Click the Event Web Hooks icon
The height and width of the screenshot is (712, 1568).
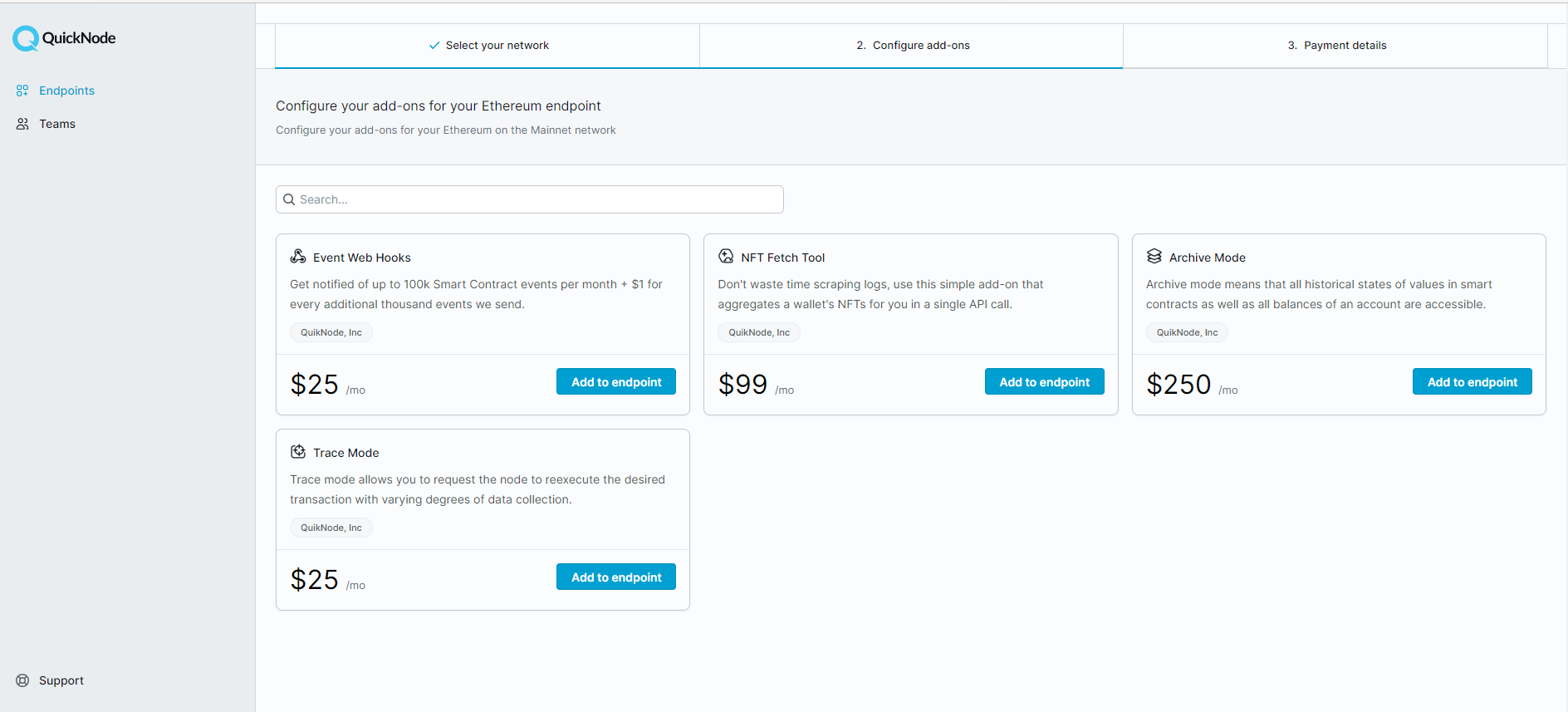coord(298,256)
